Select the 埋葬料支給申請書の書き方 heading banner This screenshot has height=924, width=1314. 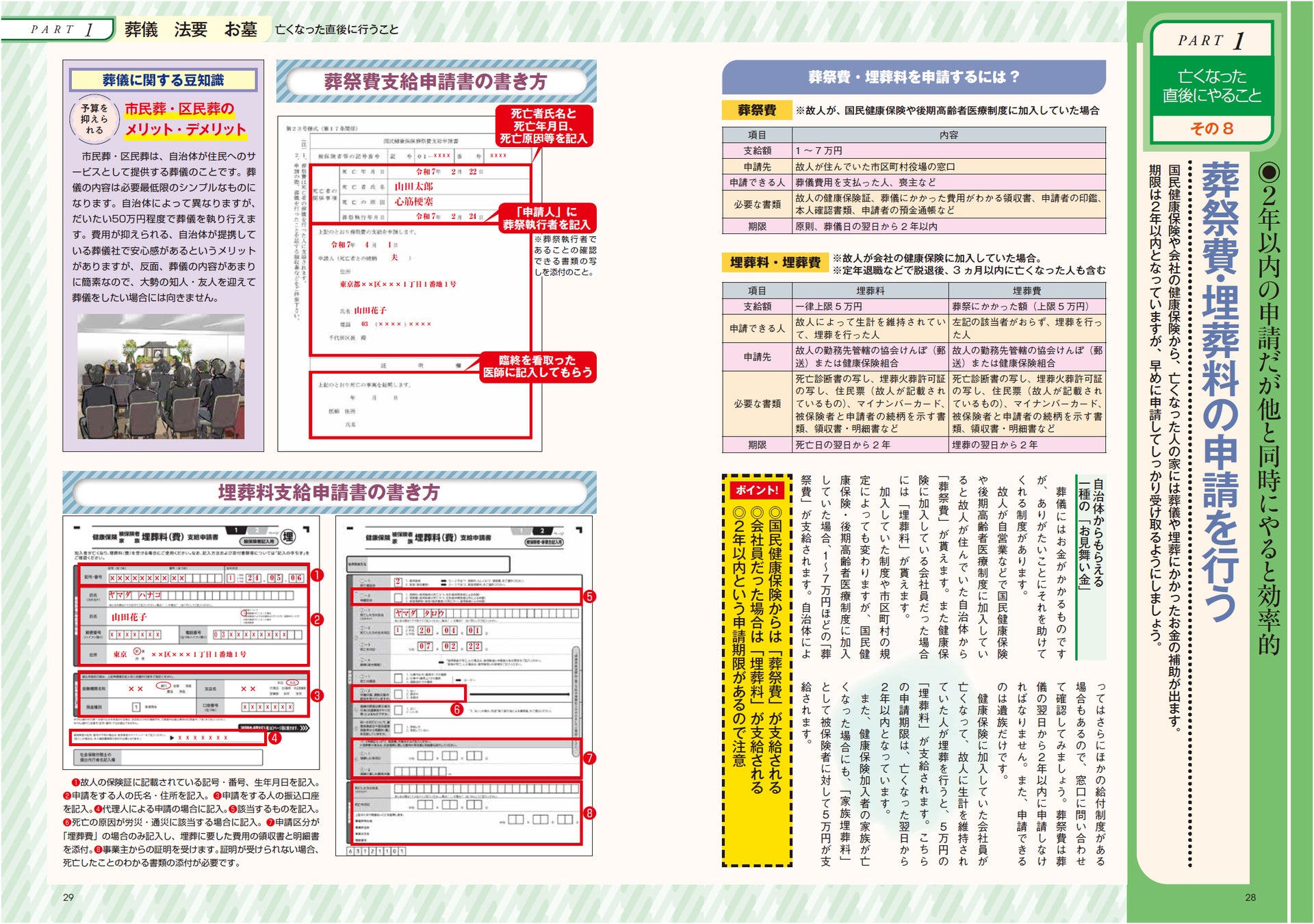pos(329,492)
